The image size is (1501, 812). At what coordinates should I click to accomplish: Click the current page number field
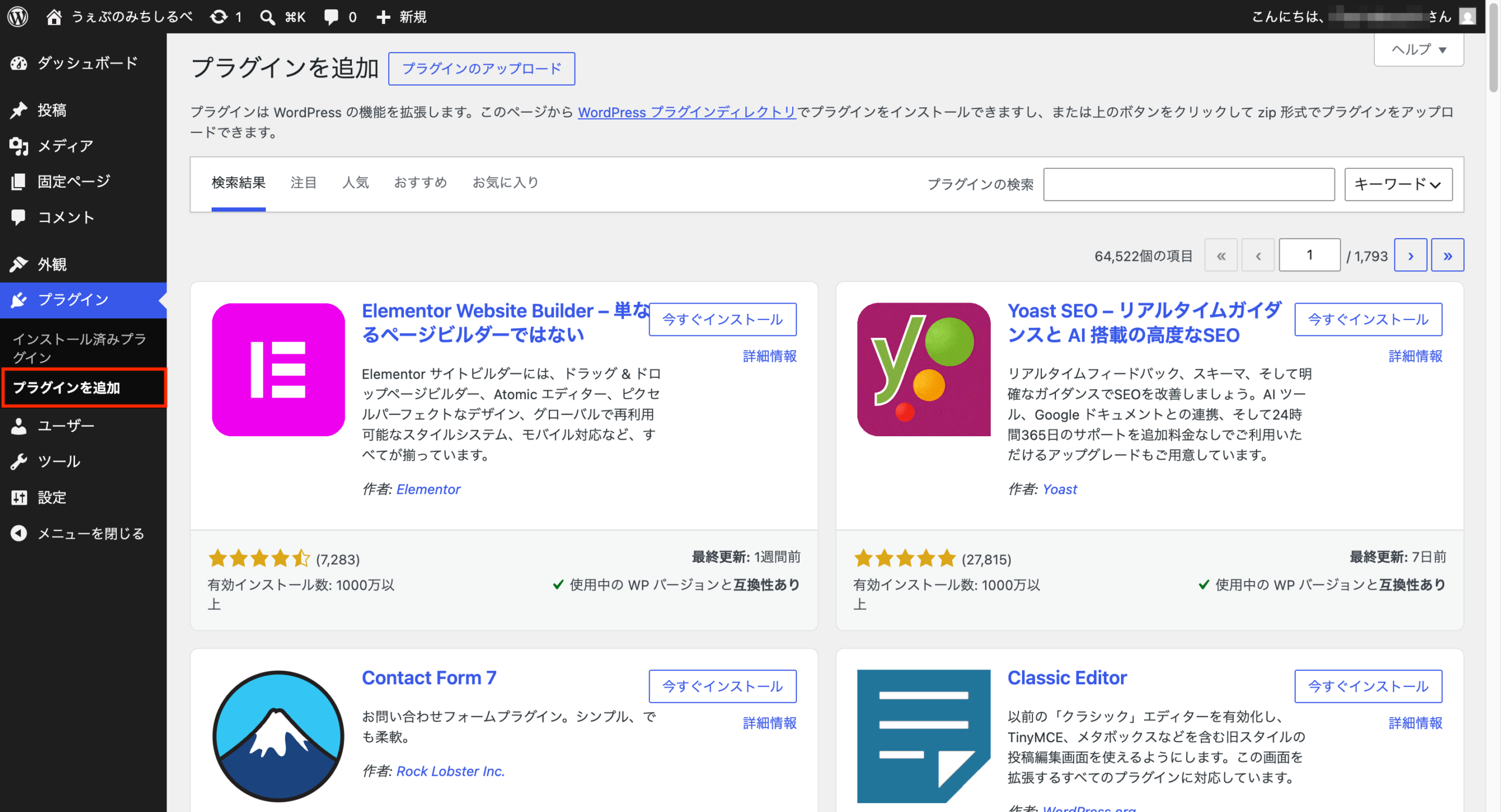click(1309, 255)
